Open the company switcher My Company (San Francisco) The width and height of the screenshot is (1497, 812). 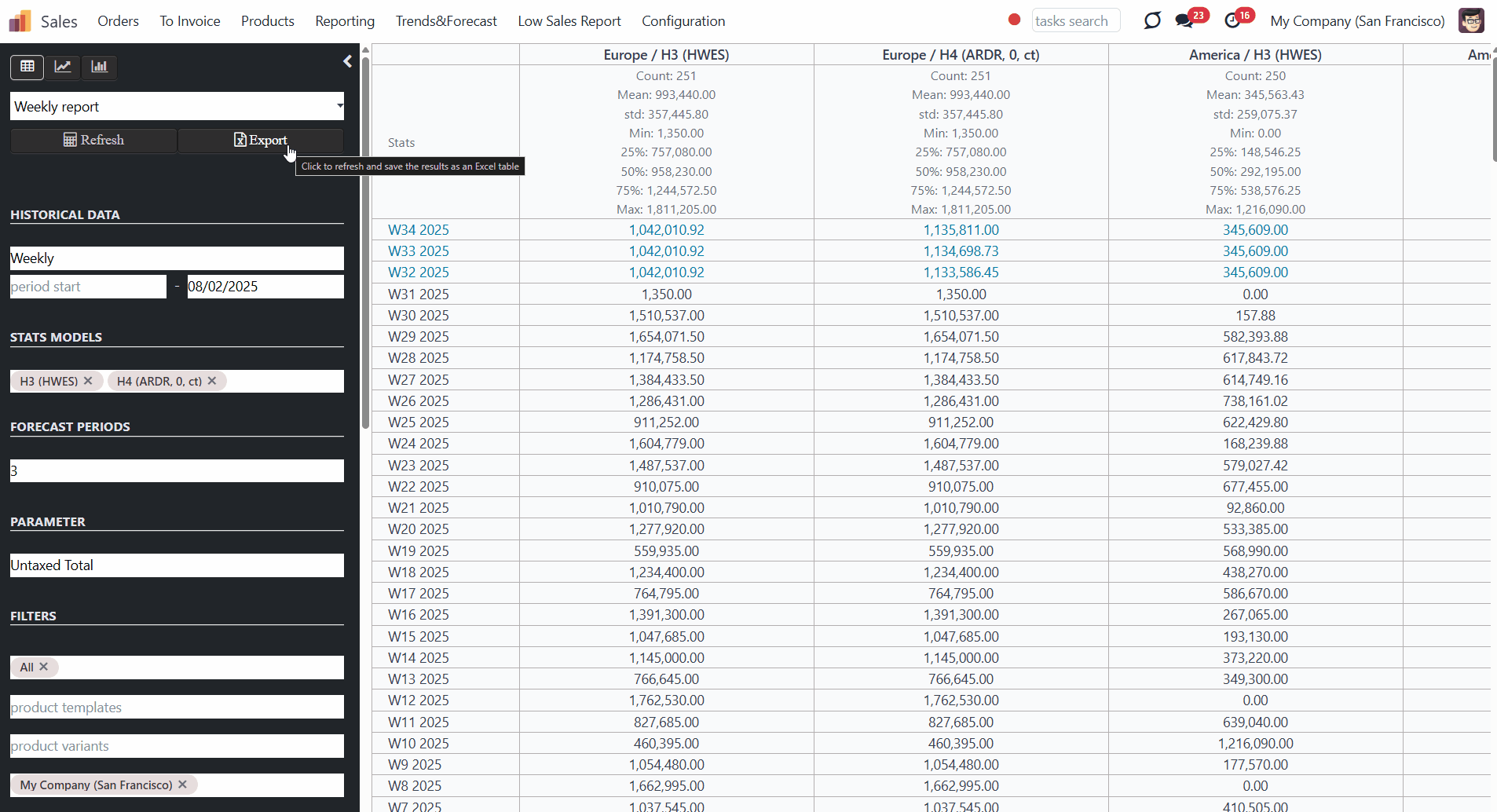click(x=1357, y=21)
